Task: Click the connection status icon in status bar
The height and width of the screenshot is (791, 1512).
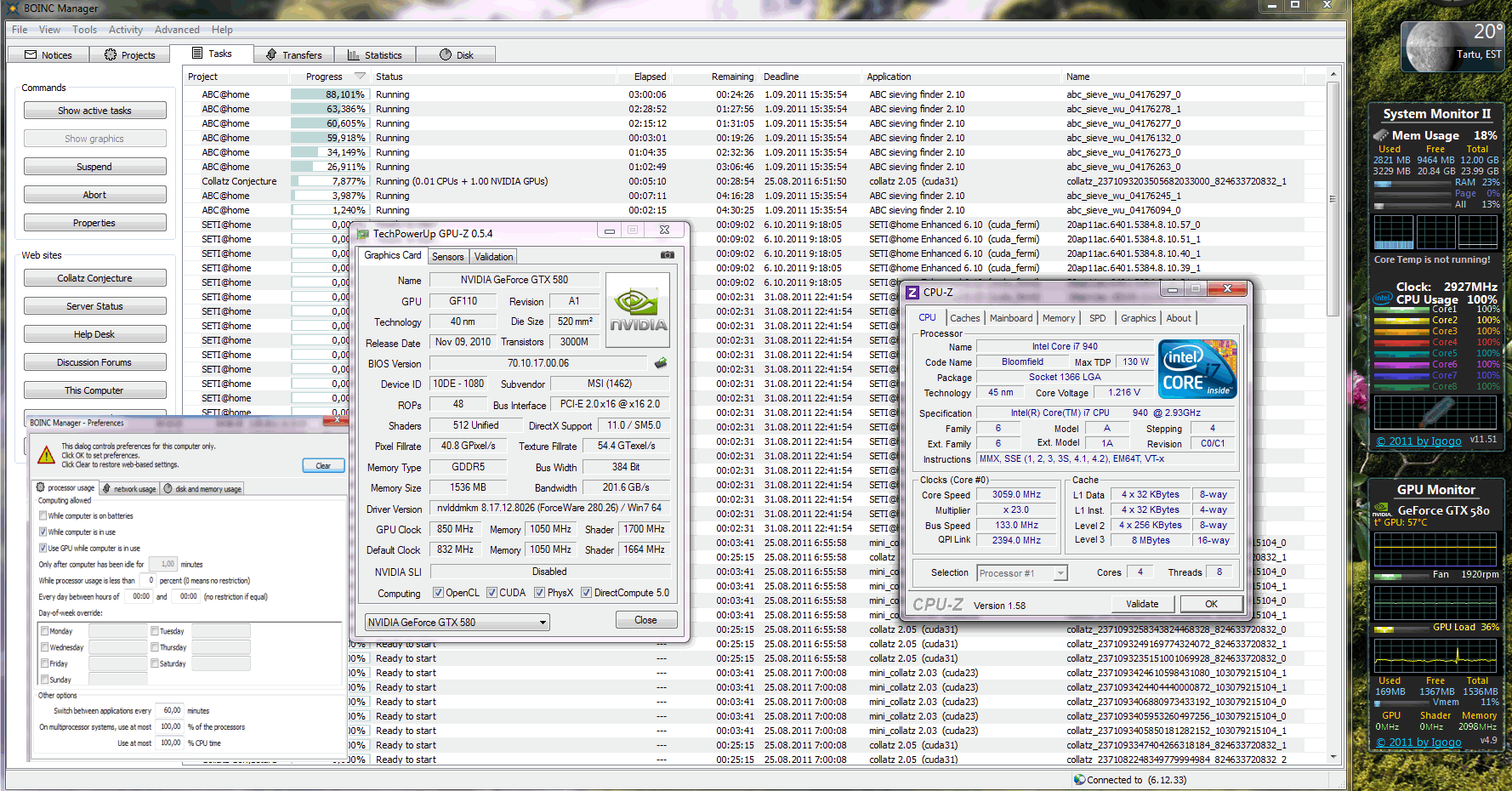Action: point(1079,779)
